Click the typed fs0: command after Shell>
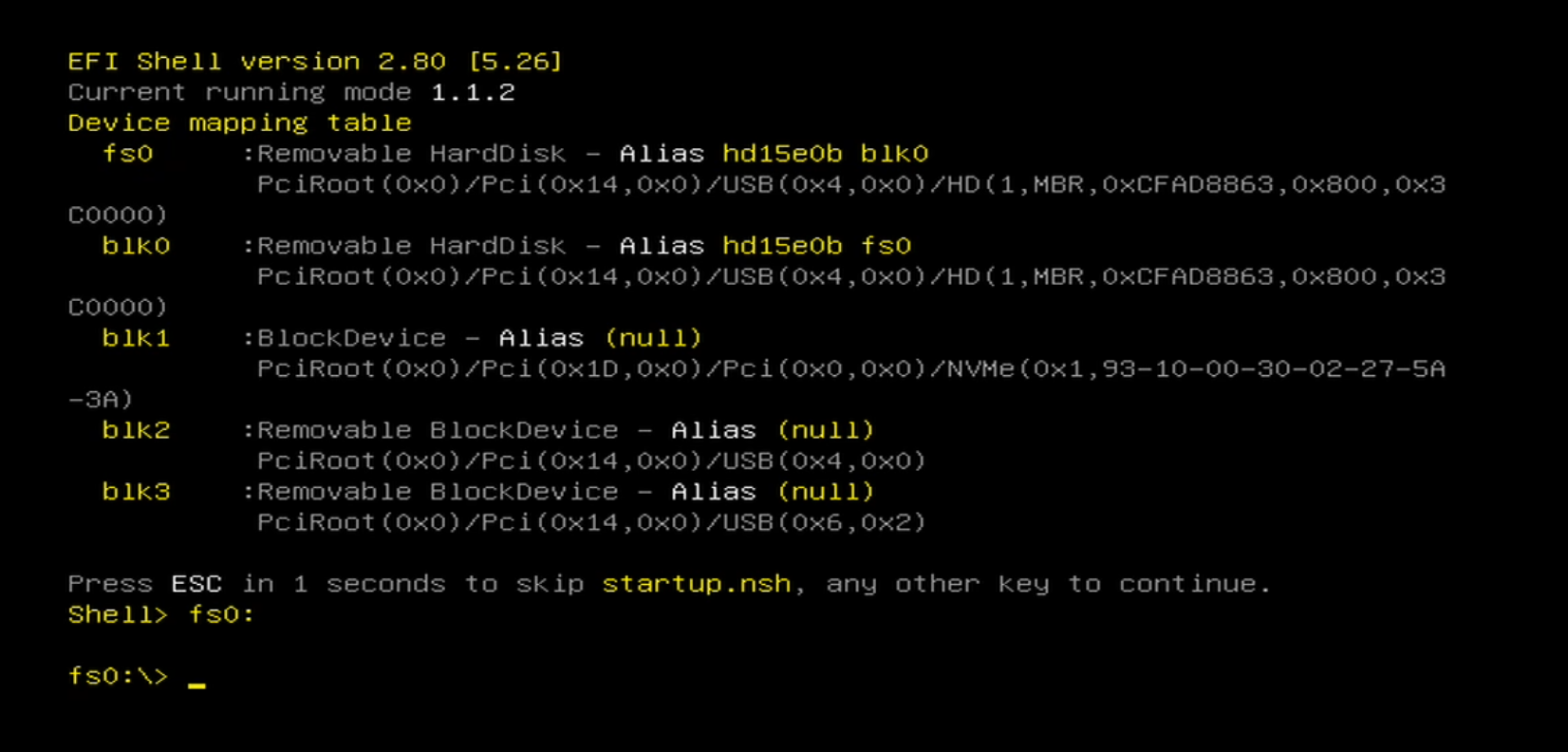The width and height of the screenshot is (1568, 752). tap(221, 614)
